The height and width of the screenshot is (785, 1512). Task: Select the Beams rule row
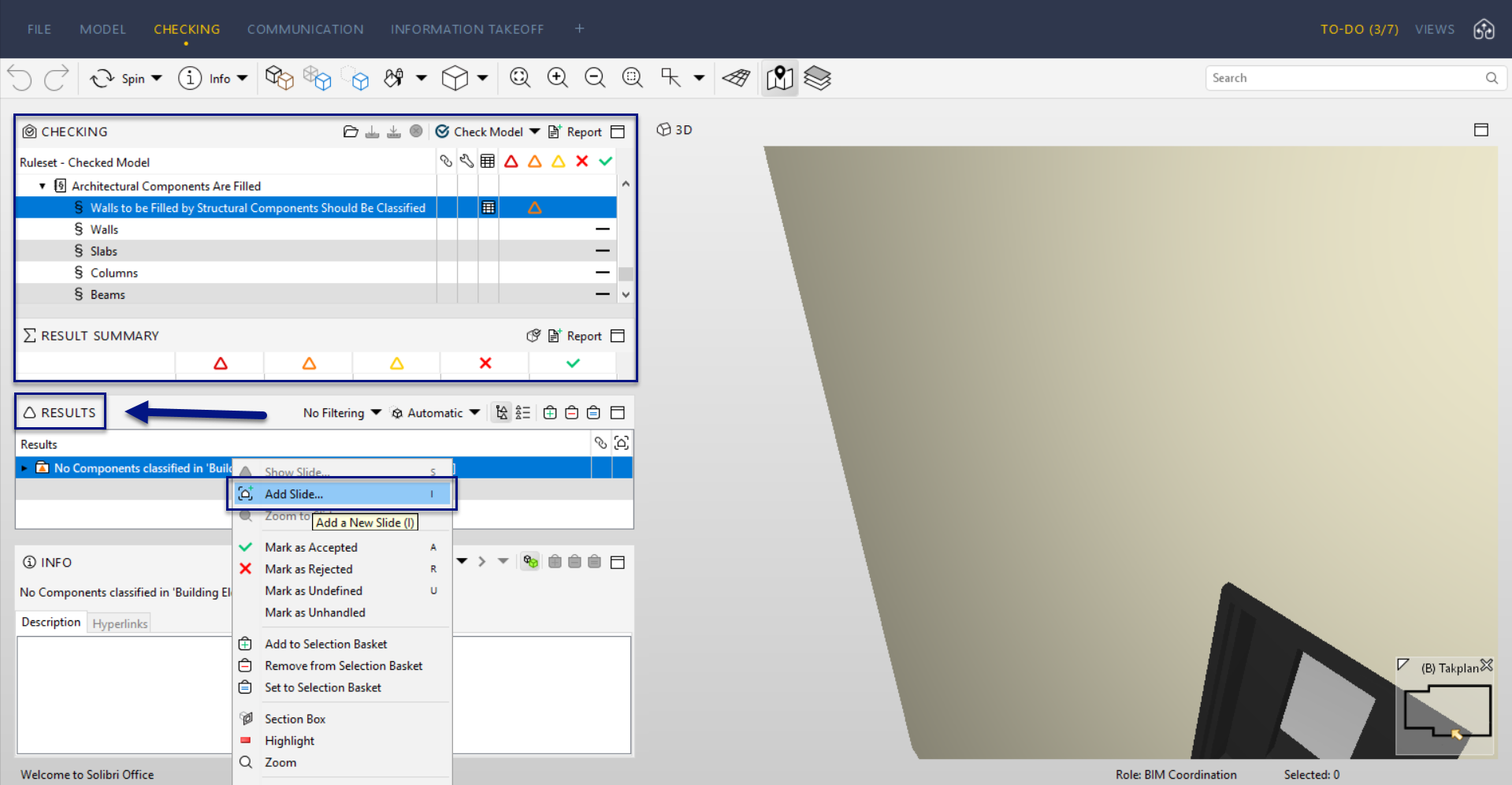tap(315, 294)
